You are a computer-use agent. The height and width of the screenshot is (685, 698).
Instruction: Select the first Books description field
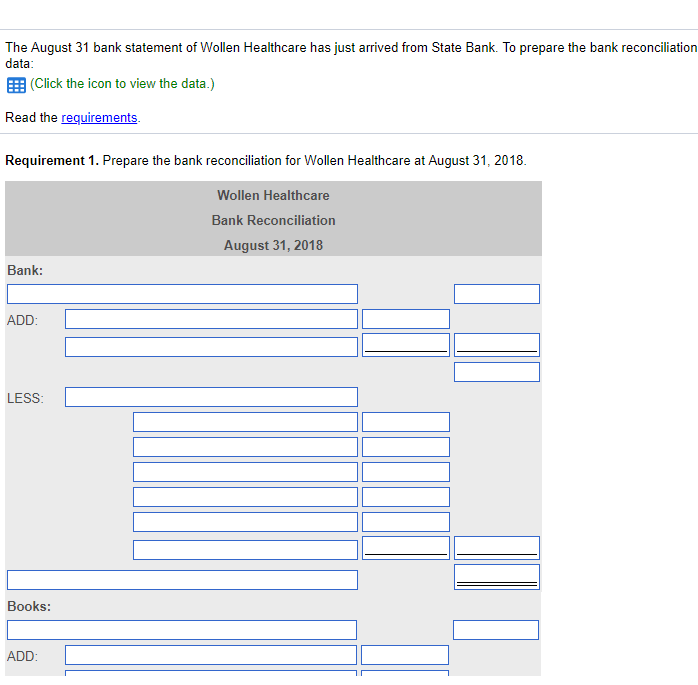182,630
